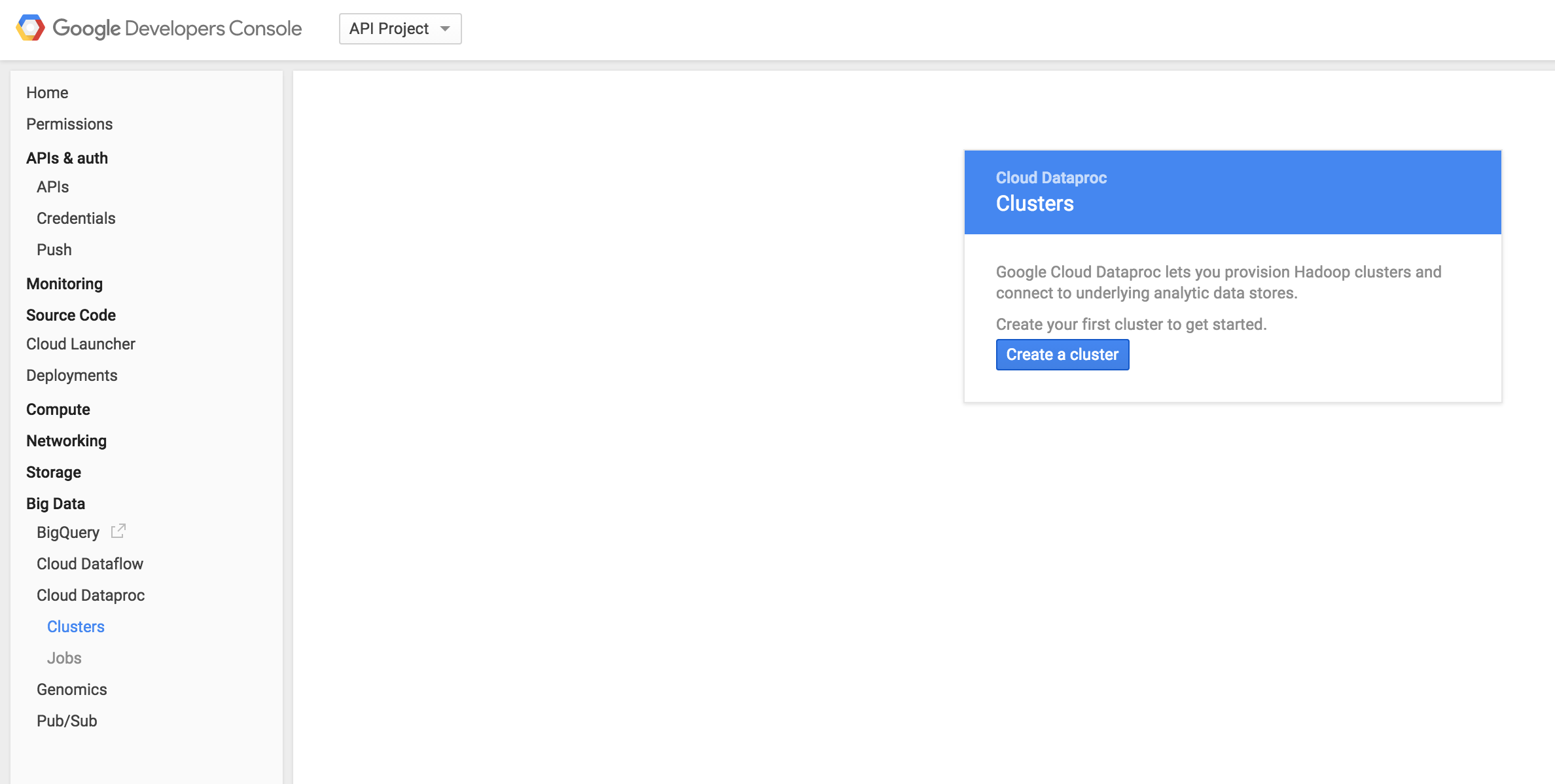Open the API Project dropdown
The image size is (1555, 784).
[389, 29]
